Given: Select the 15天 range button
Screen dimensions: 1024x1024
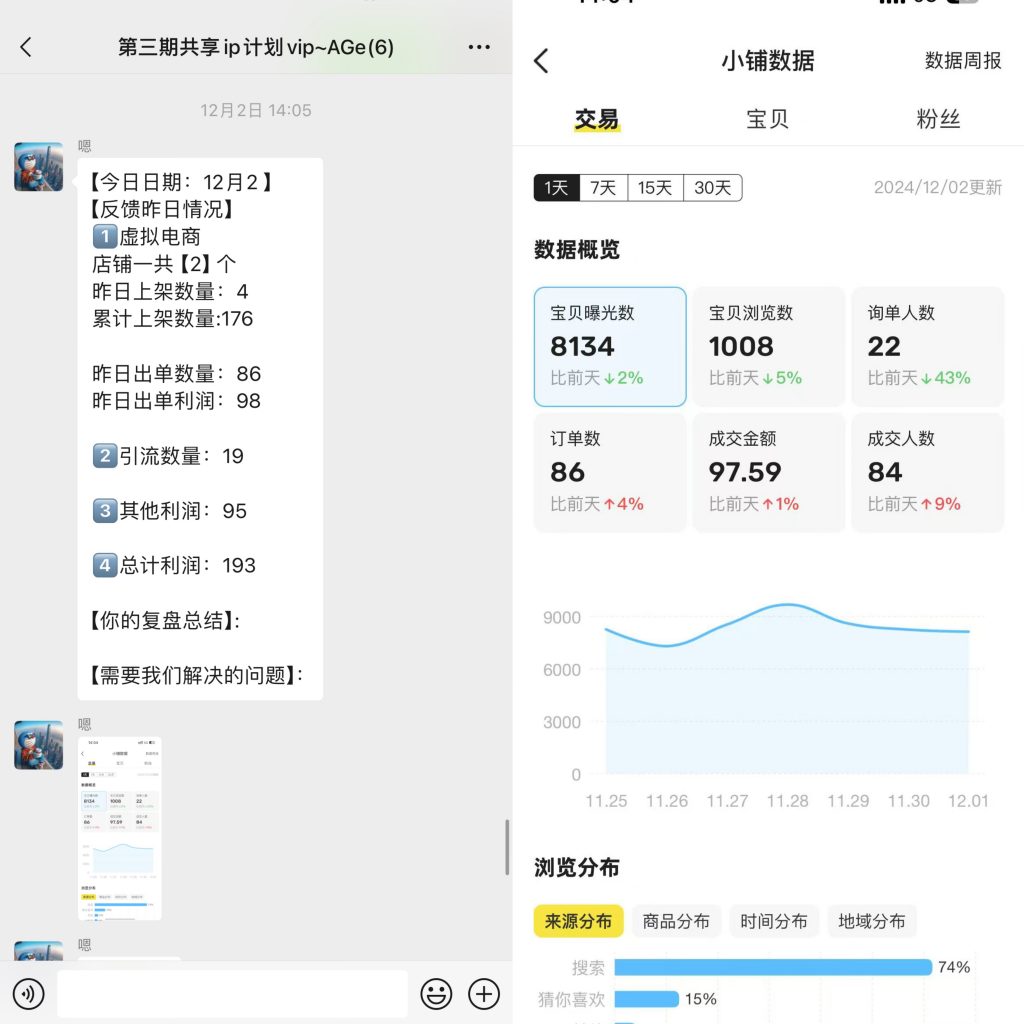Looking at the screenshot, I should point(655,187).
